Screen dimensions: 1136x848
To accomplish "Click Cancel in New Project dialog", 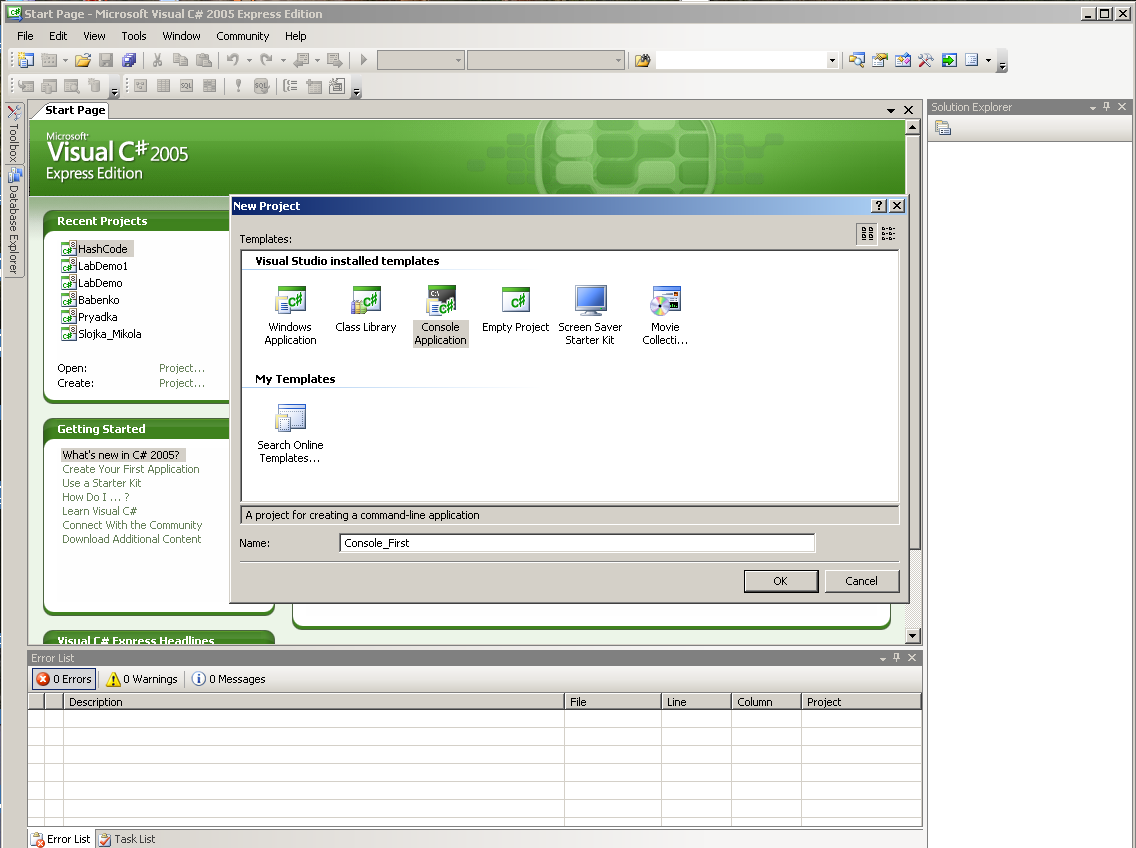I will pyautogui.click(x=861, y=581).
